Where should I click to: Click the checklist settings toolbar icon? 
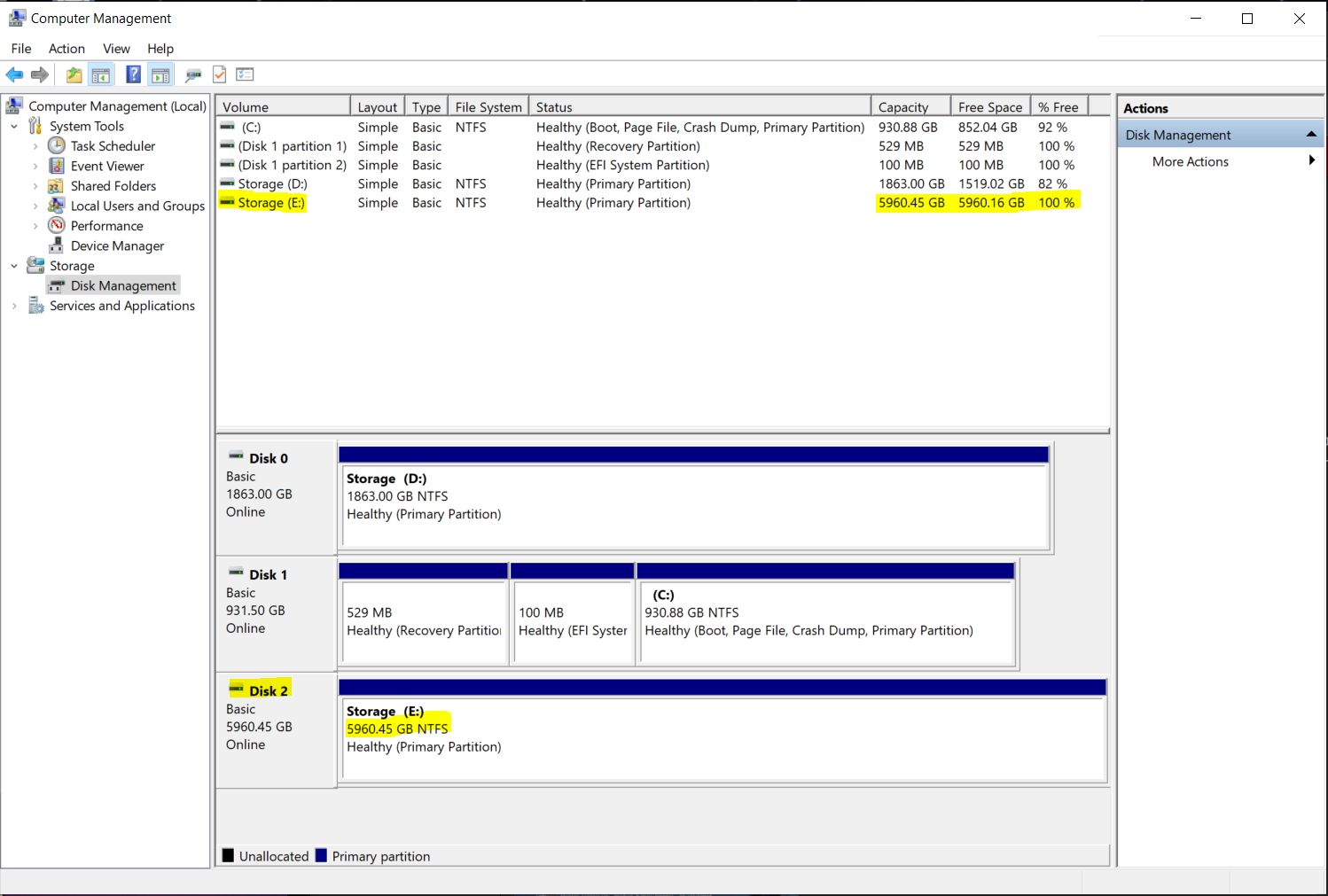[x=246, y=75]
